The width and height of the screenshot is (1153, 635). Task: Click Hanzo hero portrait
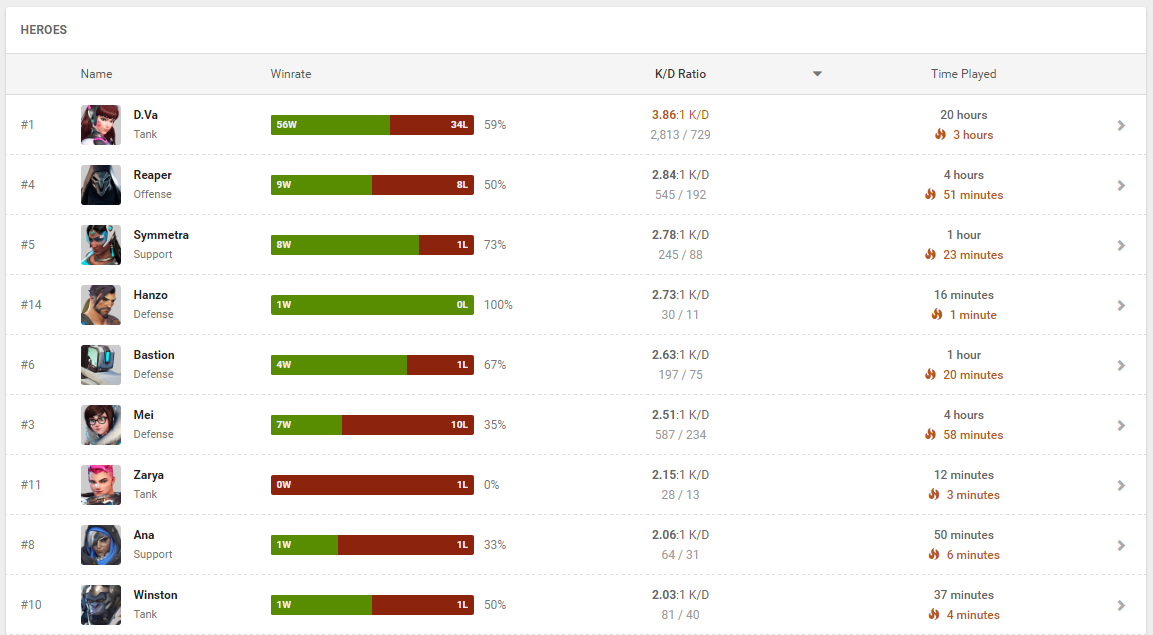pos(101,305)
